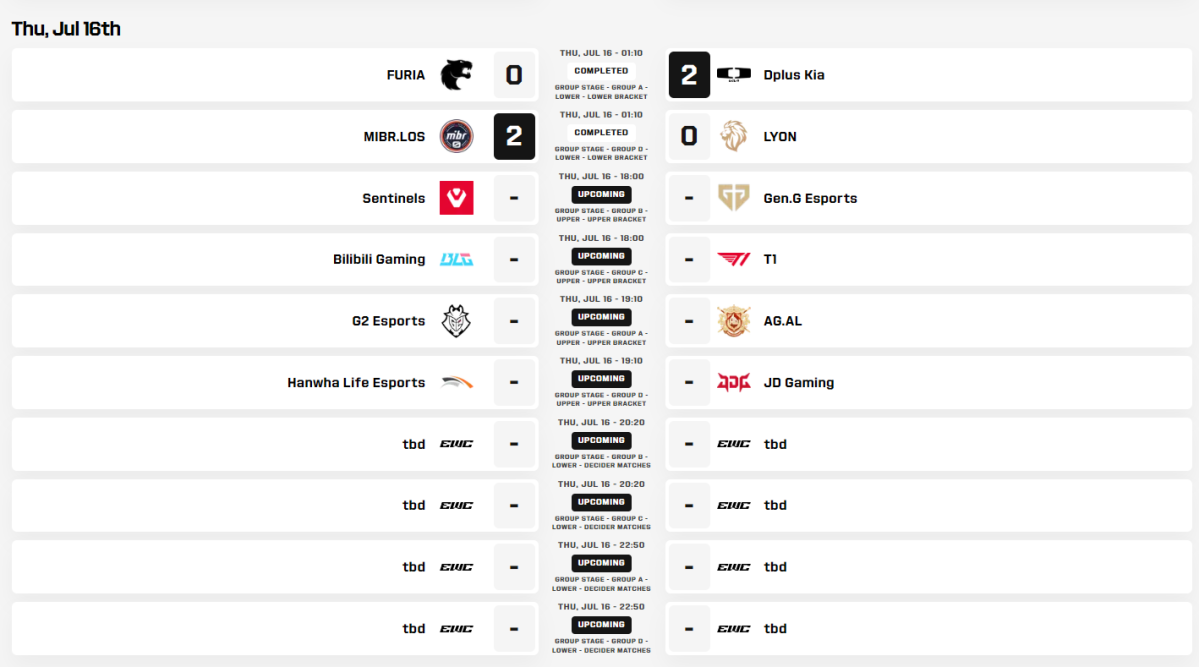Click the FURIA panther logo
1199x667 pixels.
coord(457,75)
